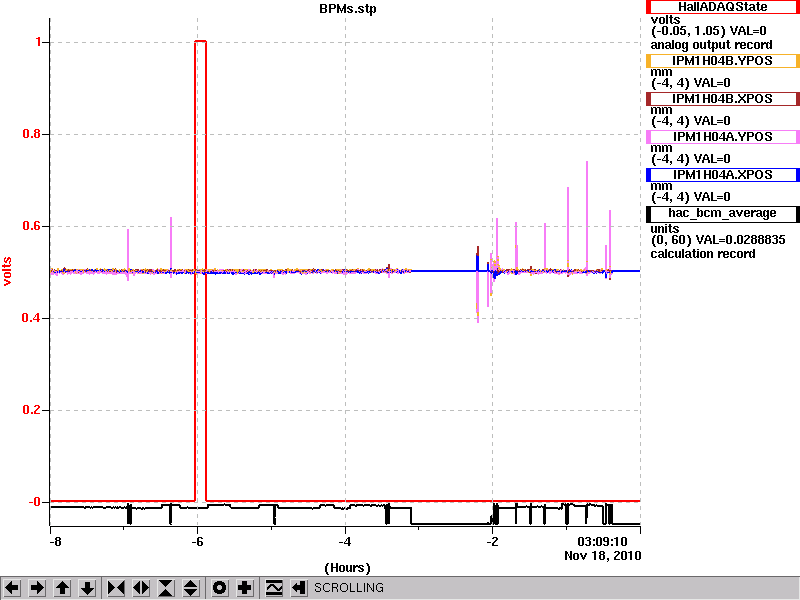Image resolution: width=800 pixels, height=600 pixels.
Task: Pan the plot up with arrow button
Action: tap(63, 588)
